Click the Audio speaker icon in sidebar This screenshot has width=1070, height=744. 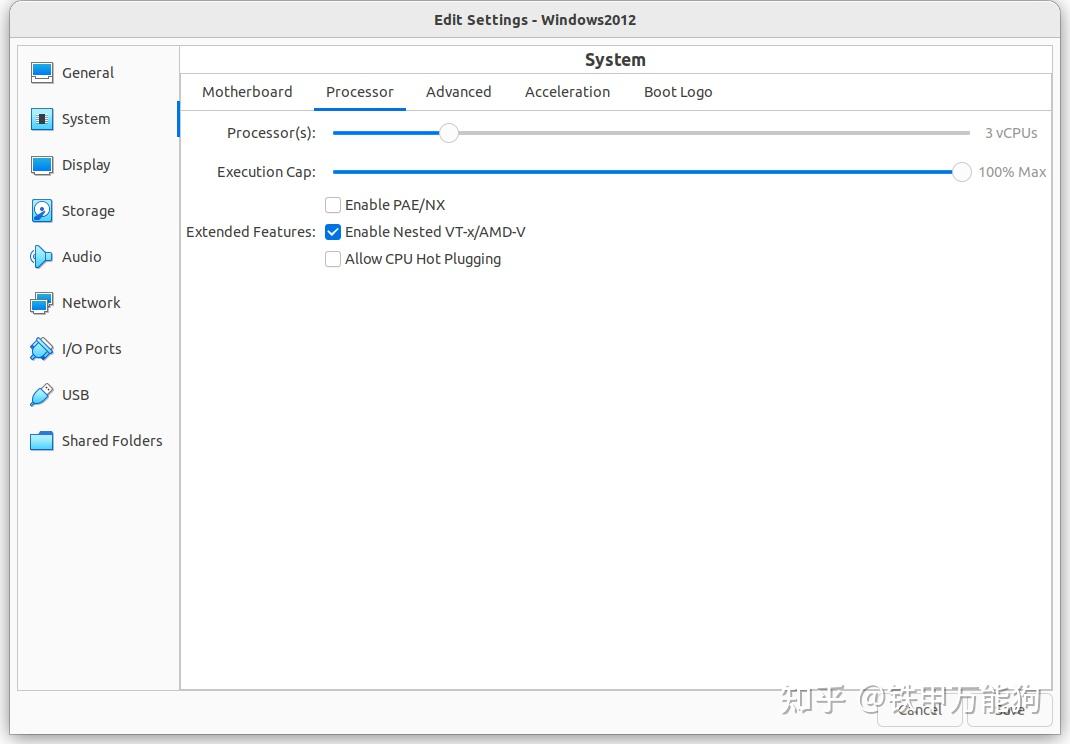(x=42, y=257)
